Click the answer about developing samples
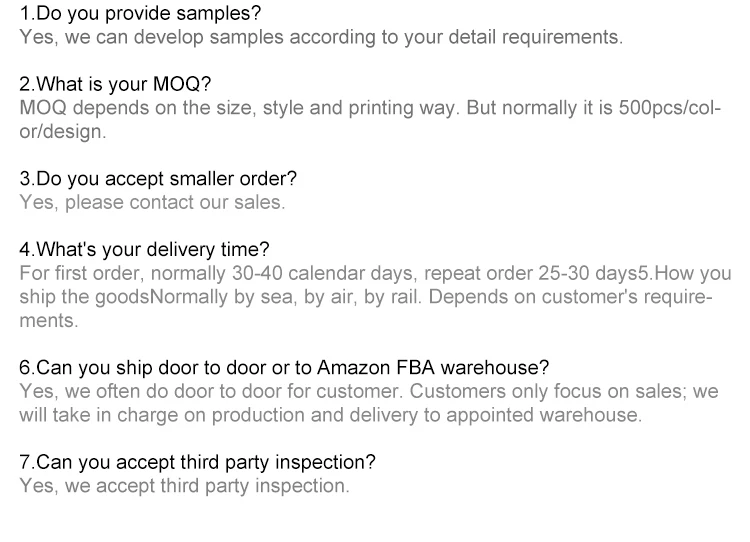Image resolution: width=750 pixels, height=542 pixels. pyautogui.click(x=320, y=39)
